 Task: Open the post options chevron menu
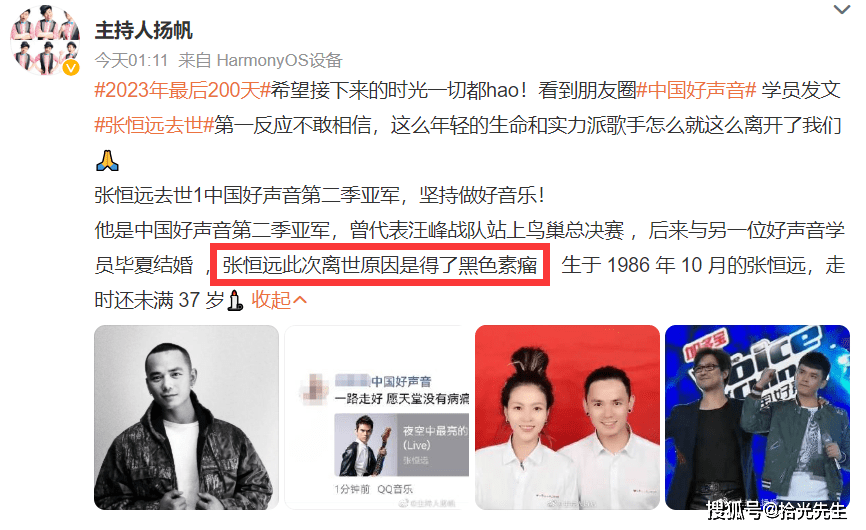[x=842, y=9]
